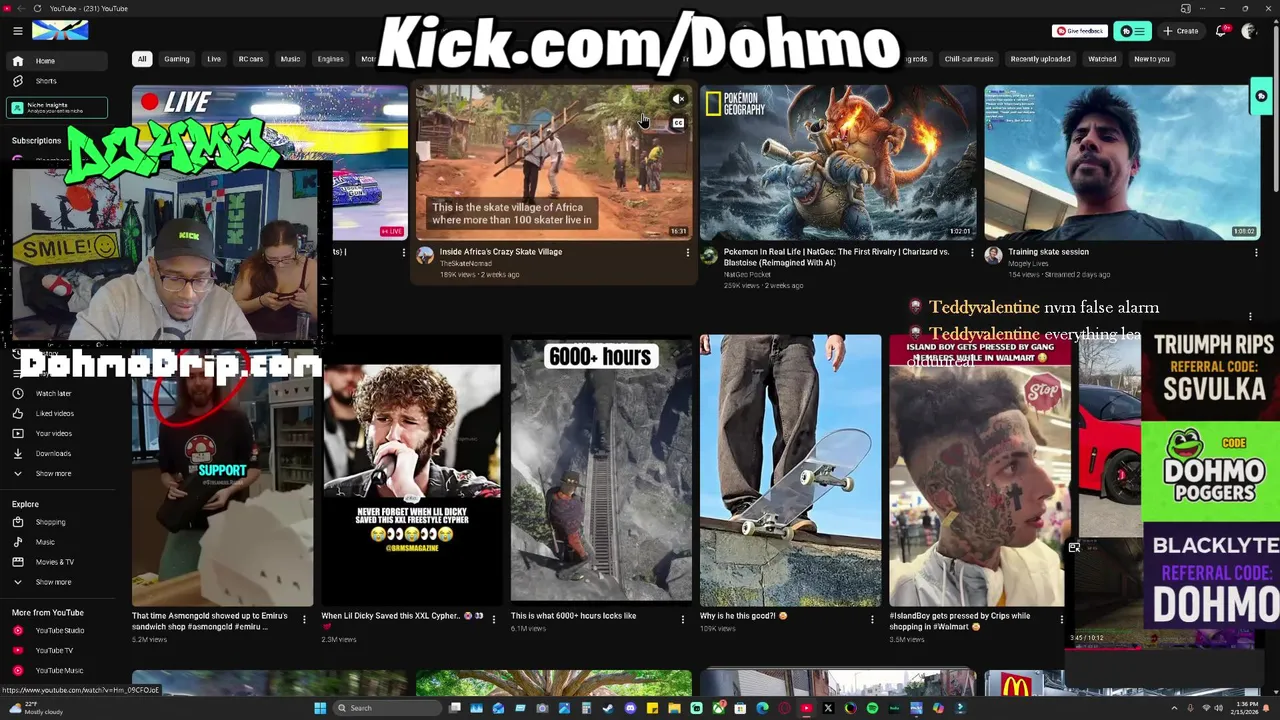
Task: Open the account avatar menu
Action: click(x=1248, y=31)
